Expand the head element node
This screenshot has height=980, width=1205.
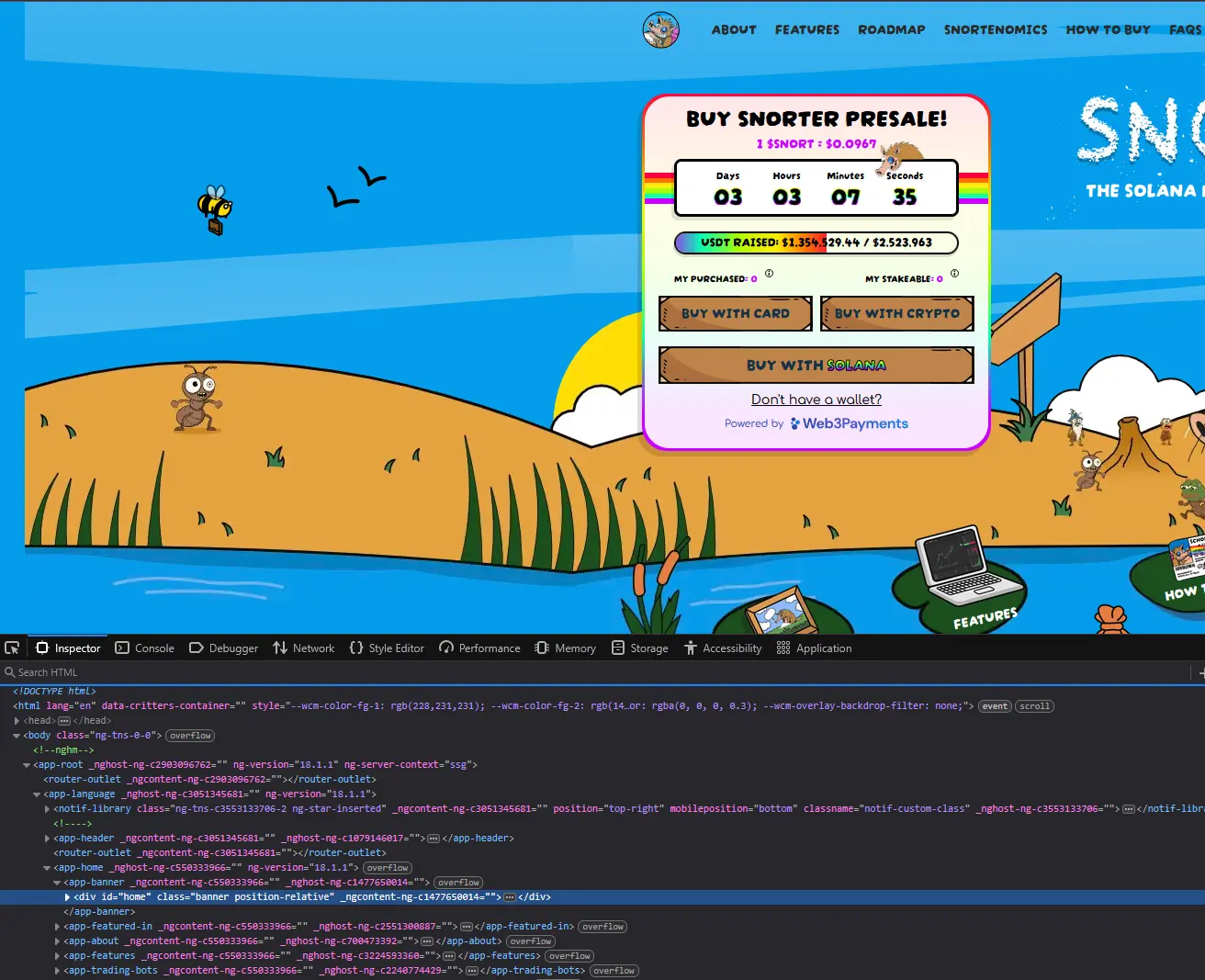point(17,721)
